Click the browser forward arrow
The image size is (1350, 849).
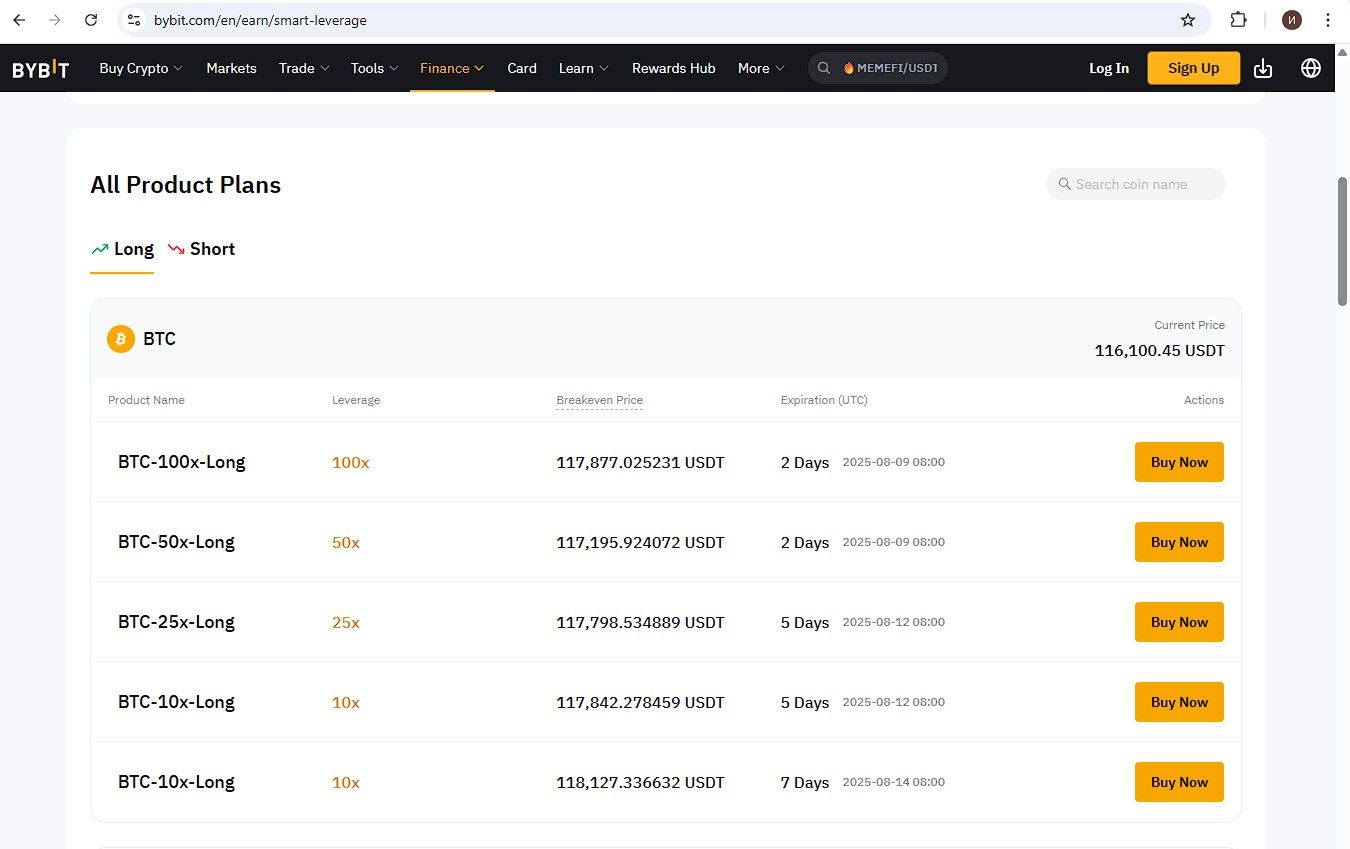55,20
